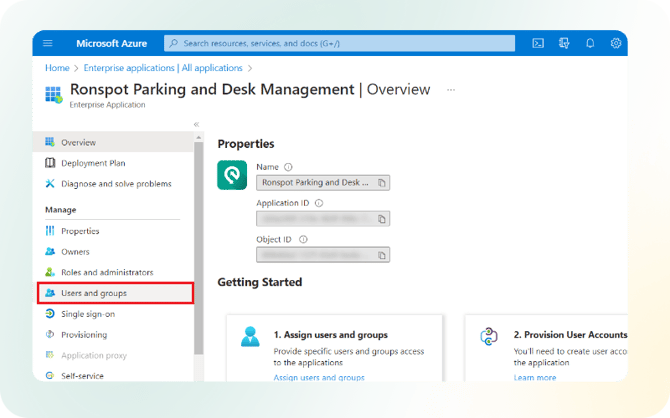Focus the Search resources, services, and docs box
This screenshot has width=670, height=418.
pyautogui.click(x=339, y=43)
